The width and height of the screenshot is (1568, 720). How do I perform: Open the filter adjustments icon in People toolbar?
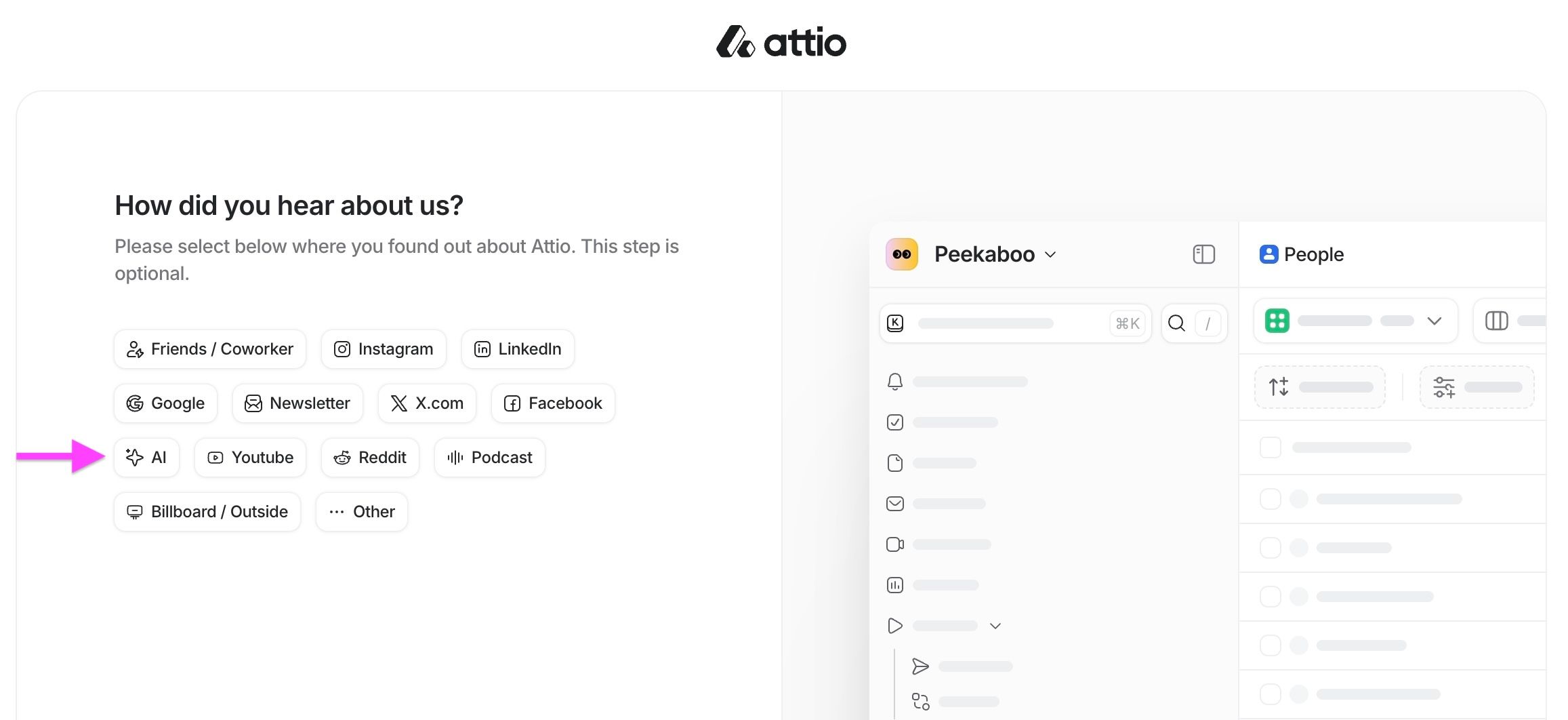[1443, 387]
